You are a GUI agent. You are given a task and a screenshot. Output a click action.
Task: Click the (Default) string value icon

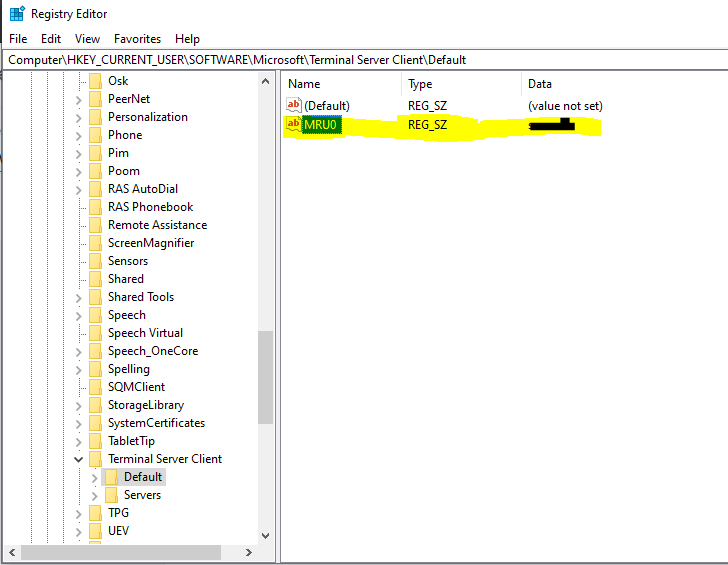[293, 105]
